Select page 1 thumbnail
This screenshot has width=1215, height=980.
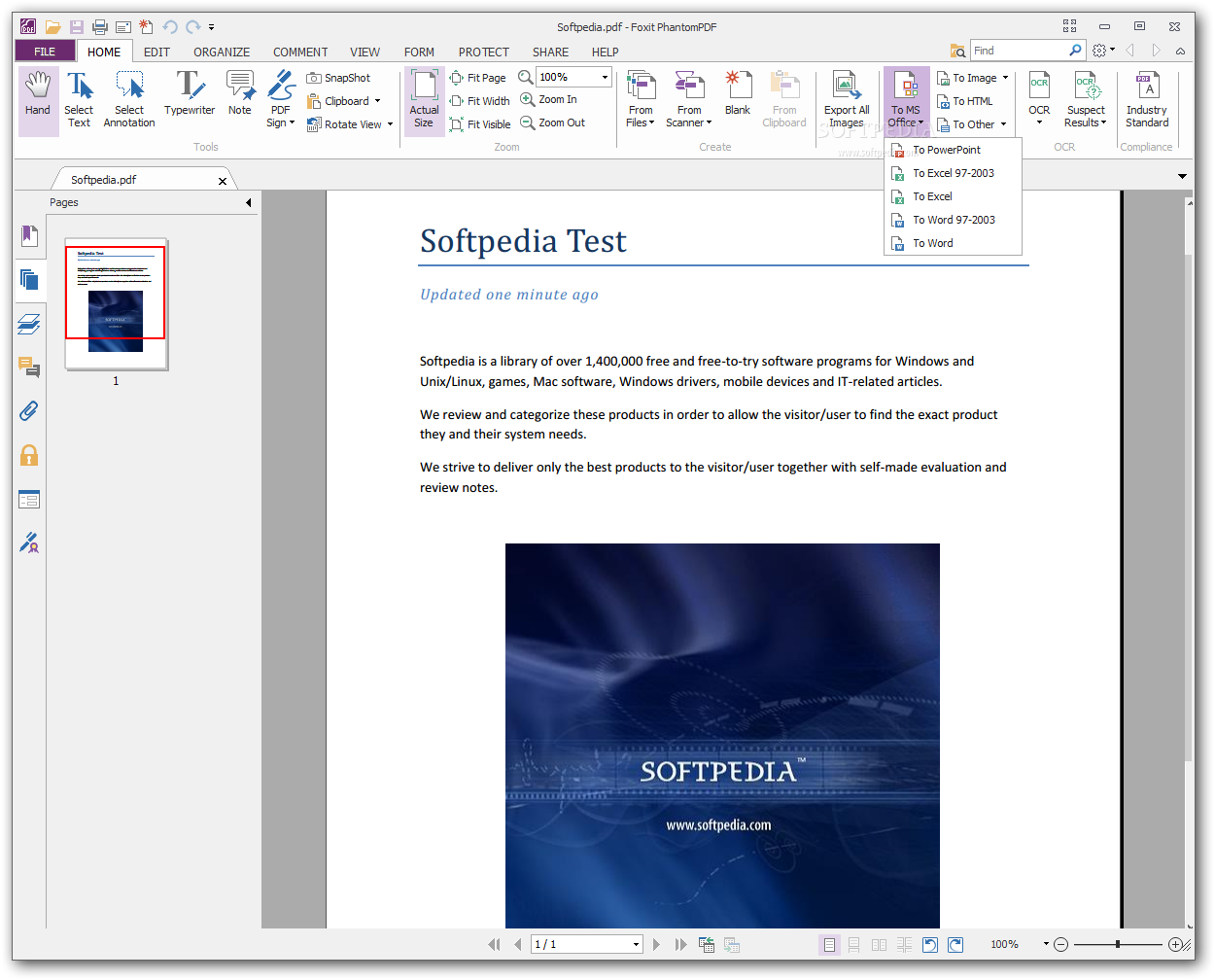[116, 304]
